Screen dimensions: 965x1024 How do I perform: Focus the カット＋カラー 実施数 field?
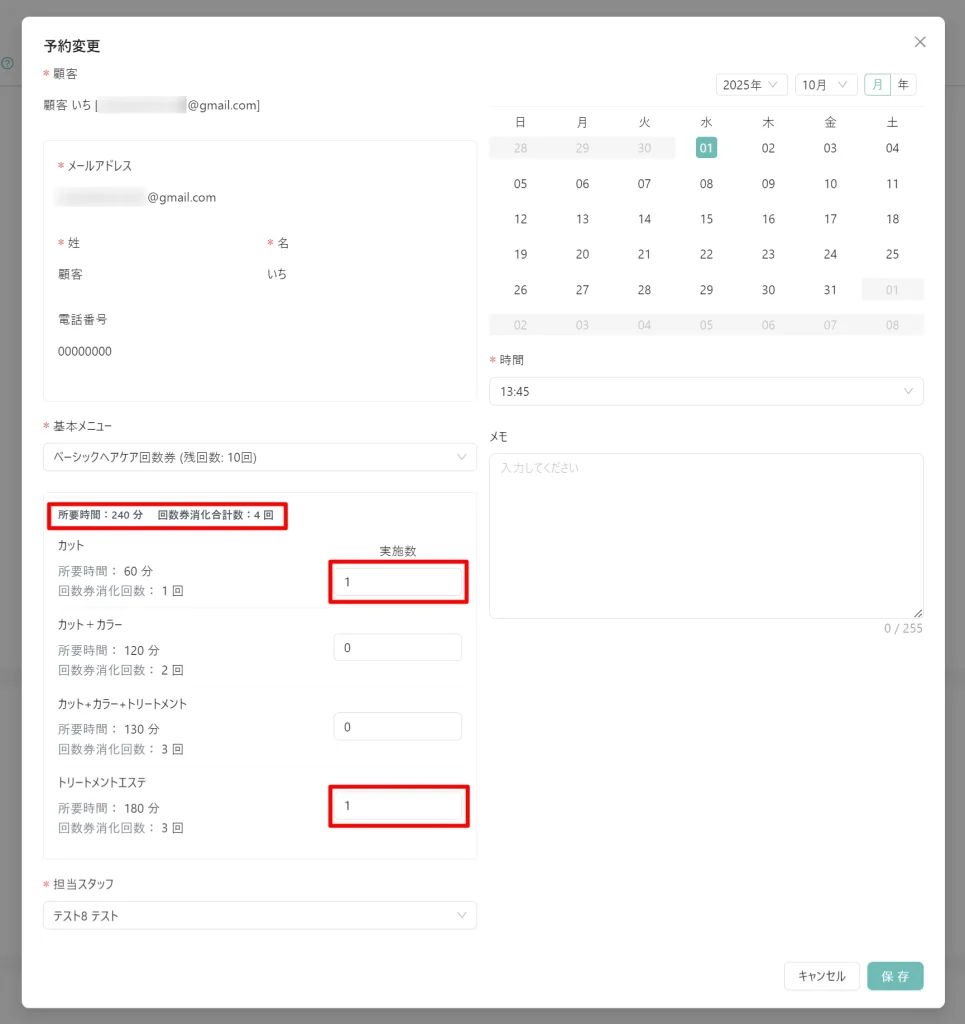398,648
